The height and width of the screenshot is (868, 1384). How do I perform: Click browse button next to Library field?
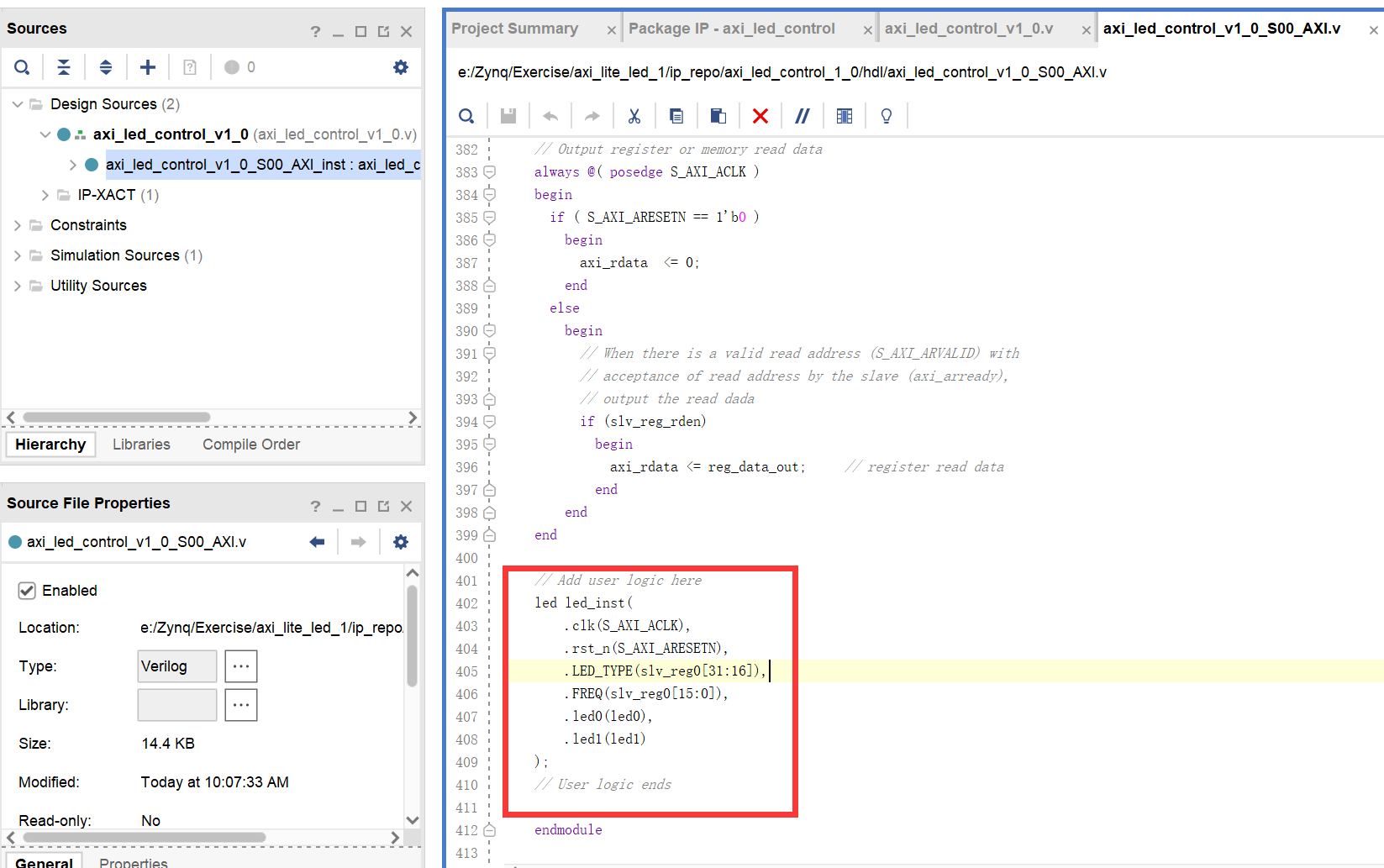coord(241,705)
